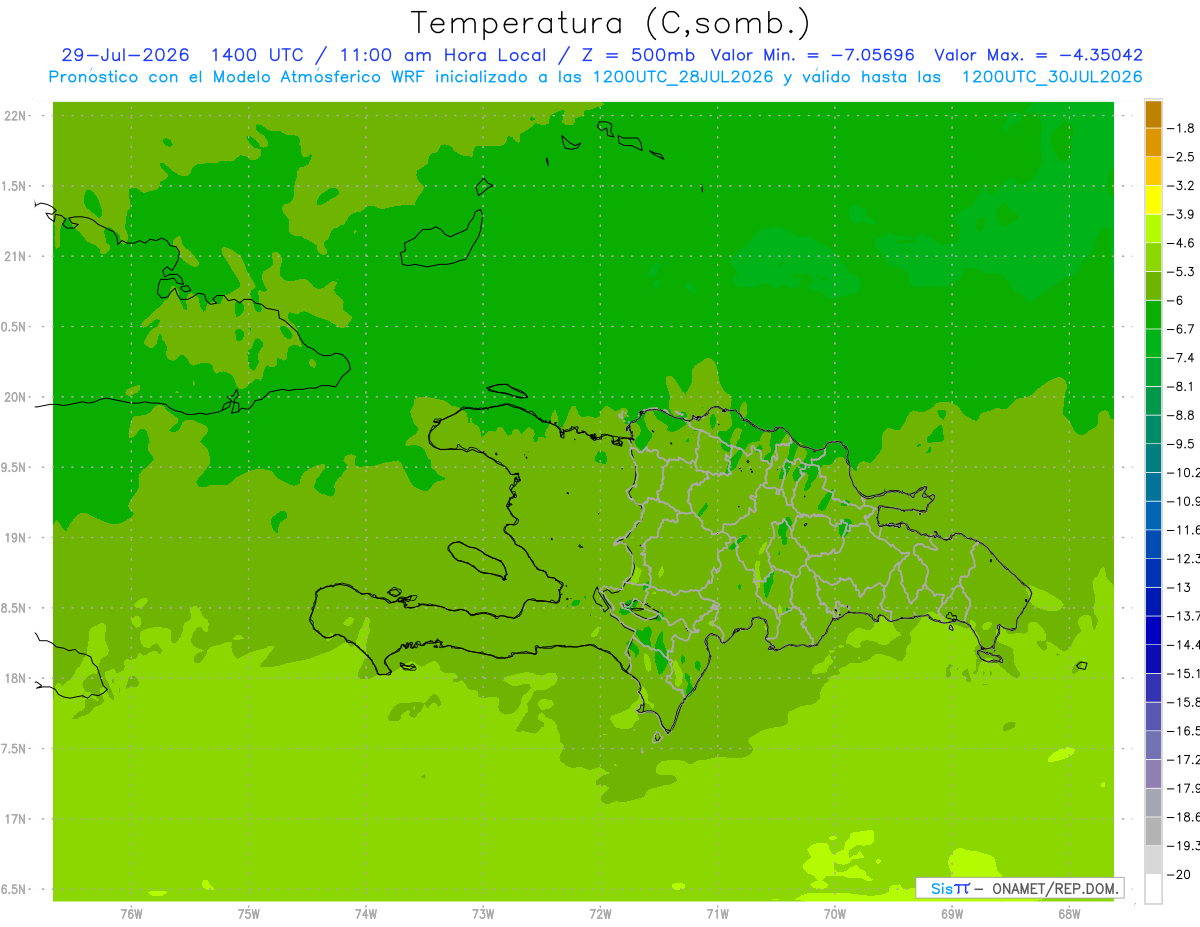Click the "75W" longitude label
Viewport: 1200px width, 927px height.
pos(249,913)
